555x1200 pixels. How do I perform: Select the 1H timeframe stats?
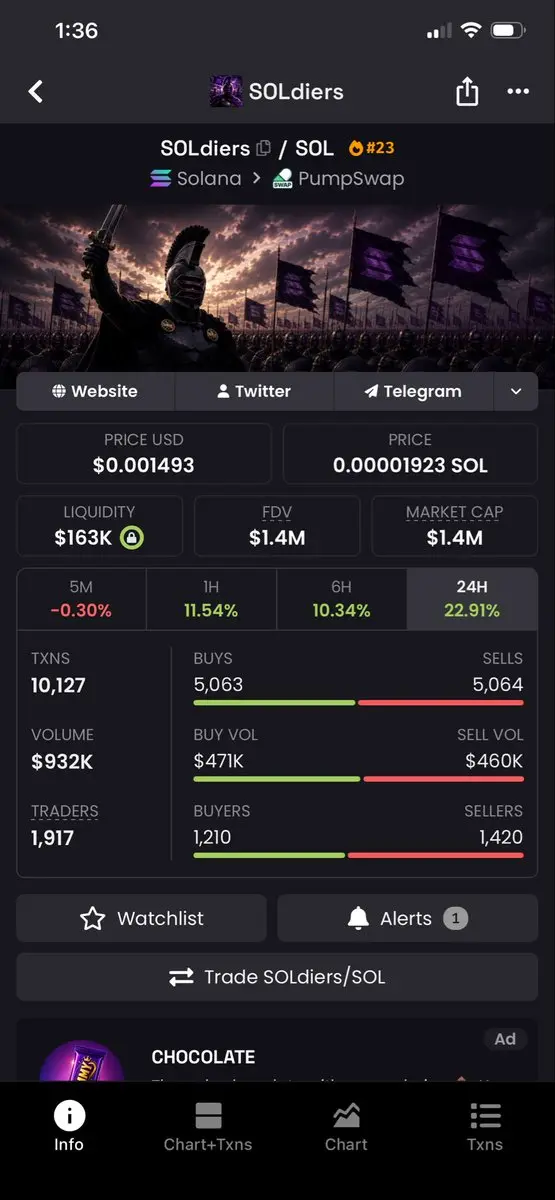coord(211,599)
